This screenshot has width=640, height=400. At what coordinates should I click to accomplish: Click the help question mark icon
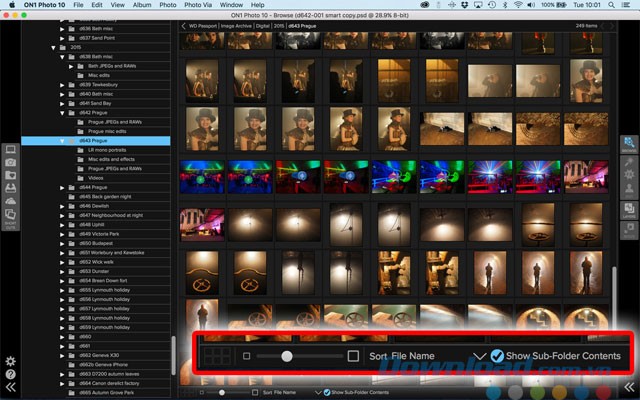click(10, 374)
